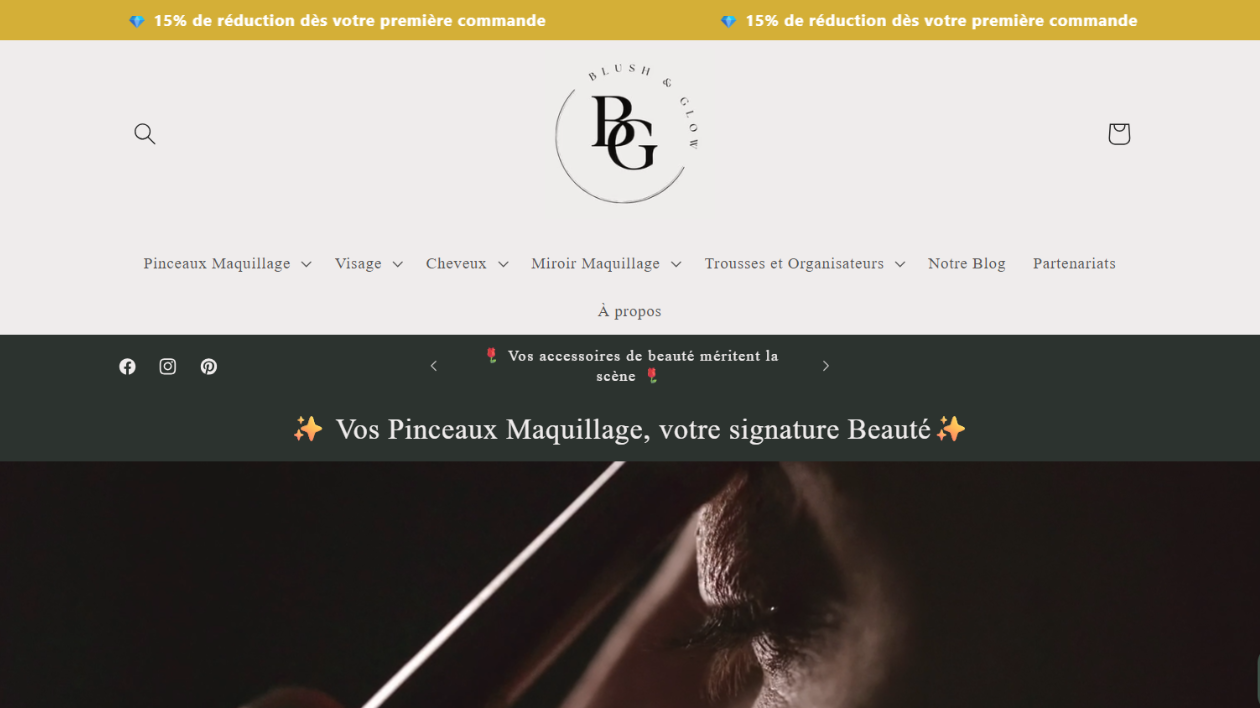Show next announcement with right arrow

(x=826, y=366)
